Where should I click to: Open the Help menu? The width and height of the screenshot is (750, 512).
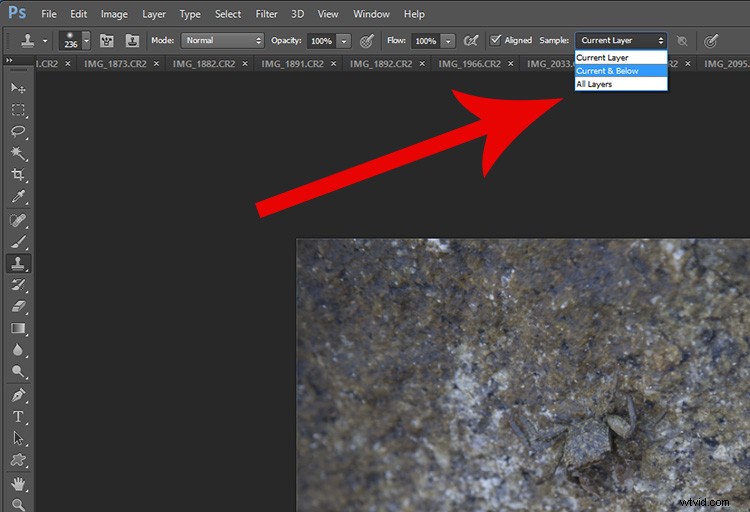414,14
